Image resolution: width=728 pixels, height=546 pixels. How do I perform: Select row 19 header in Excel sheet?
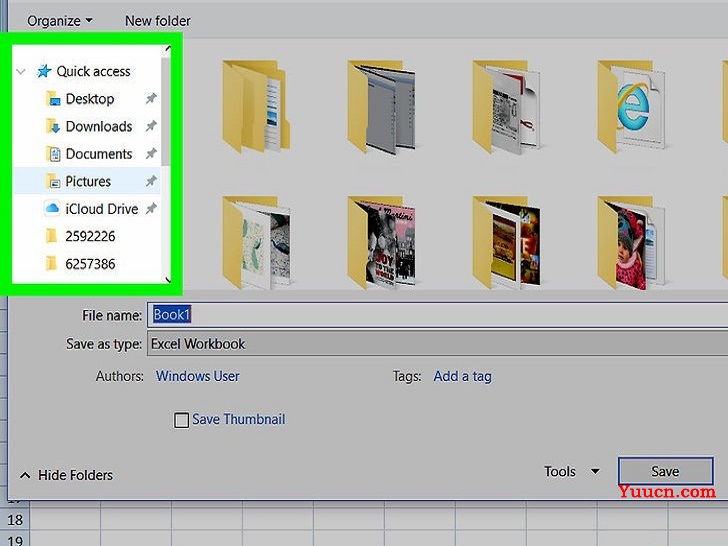pyautogui.click(x=15, y=539)
